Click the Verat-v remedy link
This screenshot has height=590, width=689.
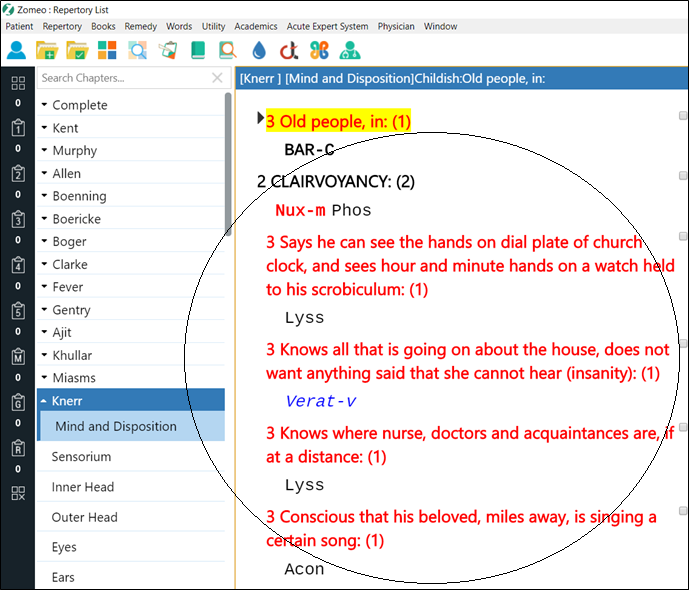pyautogui.click(x=320, y=401)
